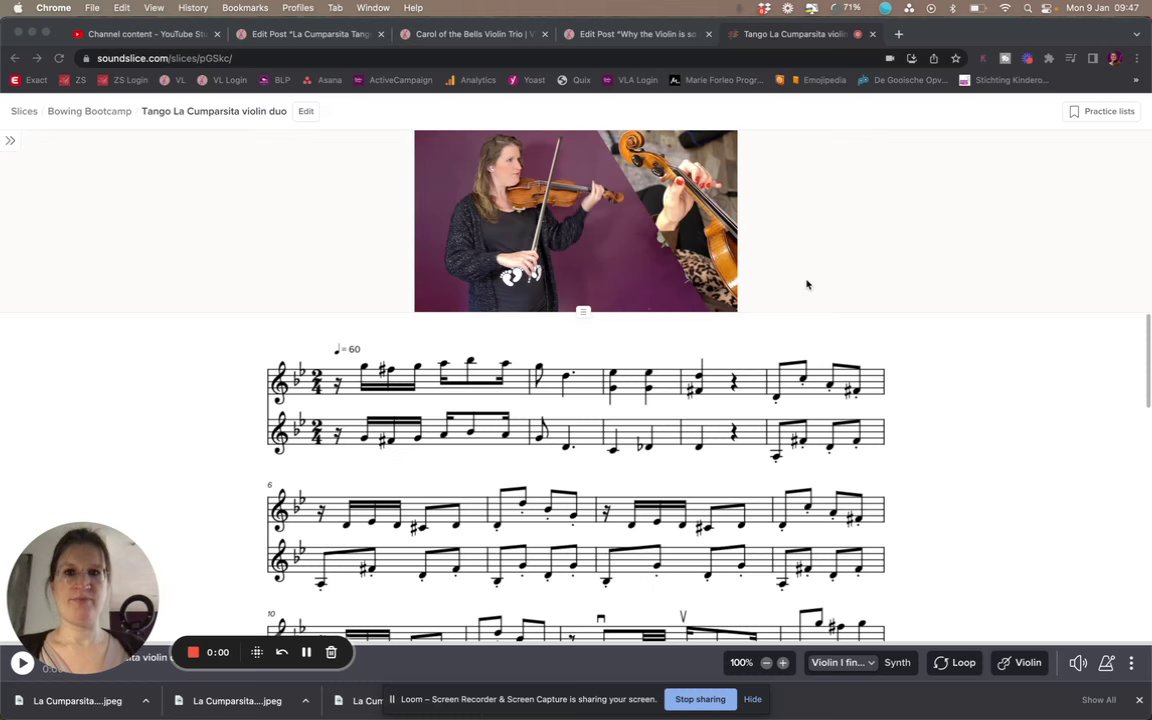Open the Chrome extensions puzzle icon
The width and height of the screenshot is (1152, 720).
coord(1048,58)
